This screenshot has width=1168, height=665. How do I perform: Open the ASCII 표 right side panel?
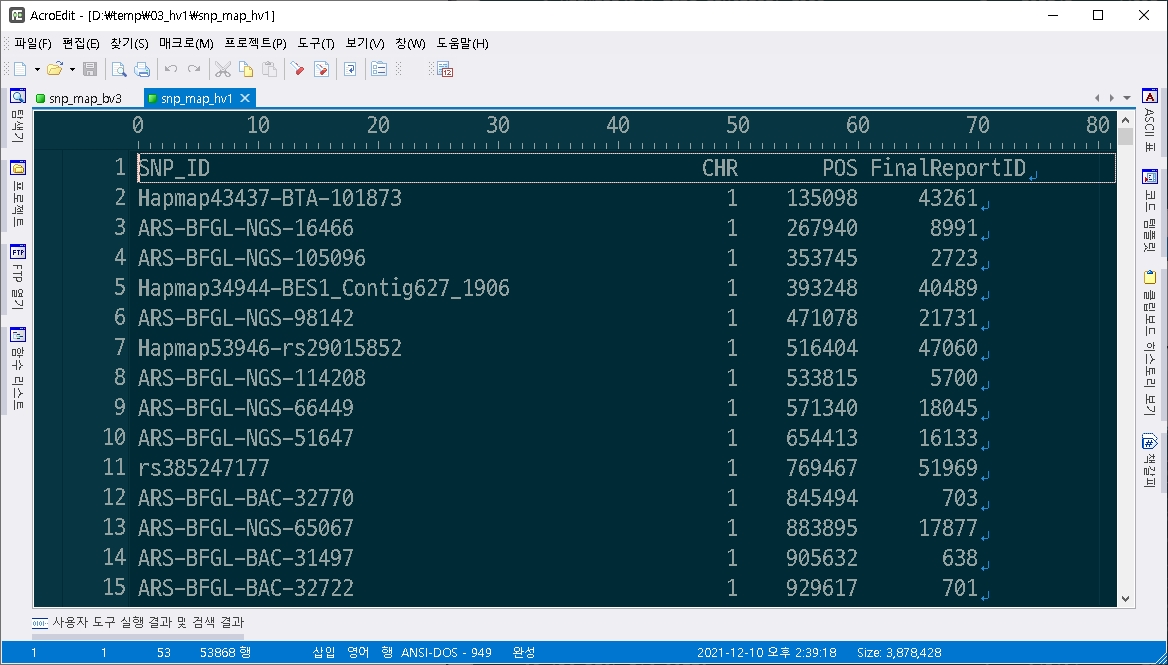pos(1149,121)
